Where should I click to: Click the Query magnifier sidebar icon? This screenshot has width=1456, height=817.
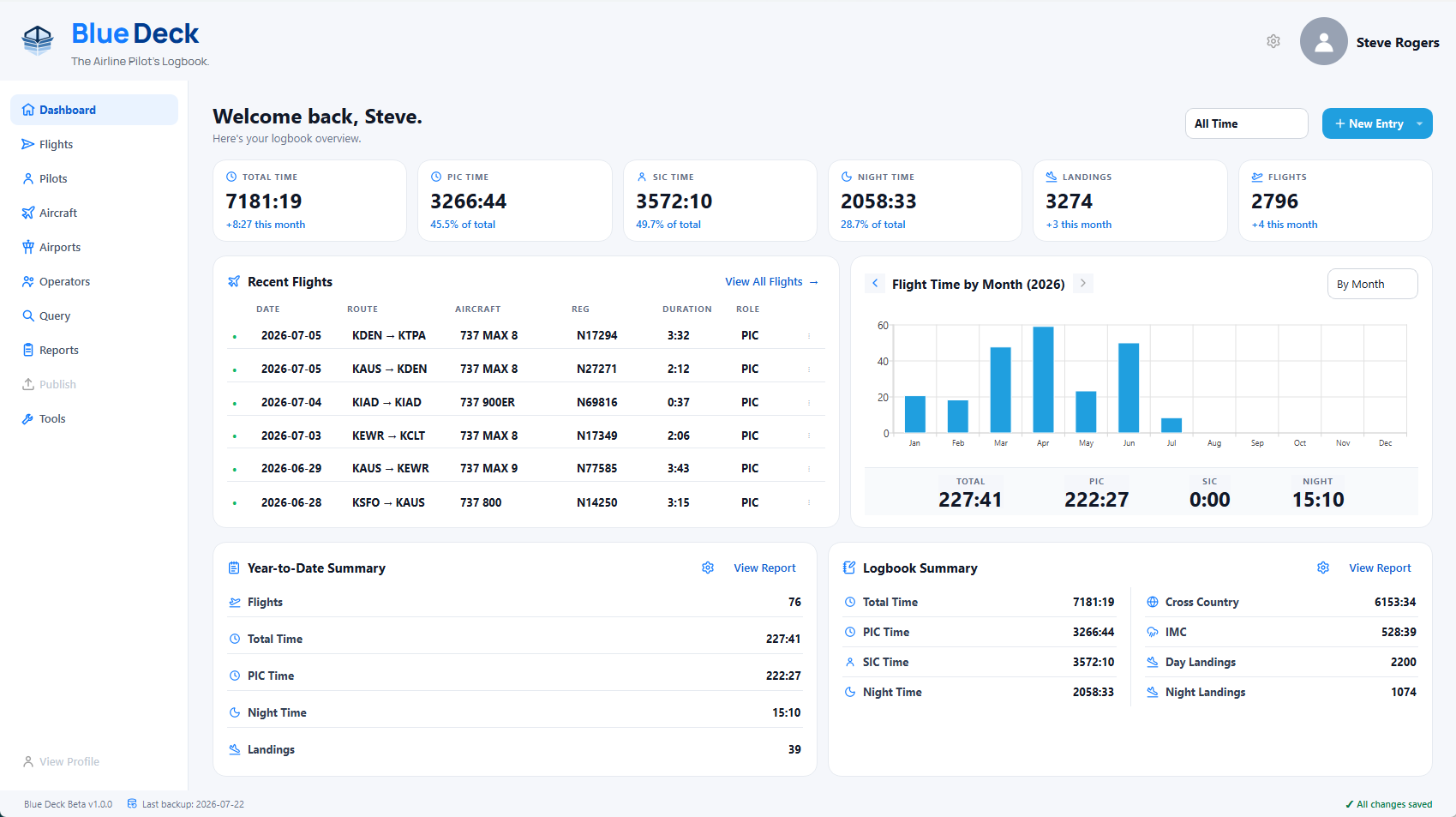pos(28,315)
